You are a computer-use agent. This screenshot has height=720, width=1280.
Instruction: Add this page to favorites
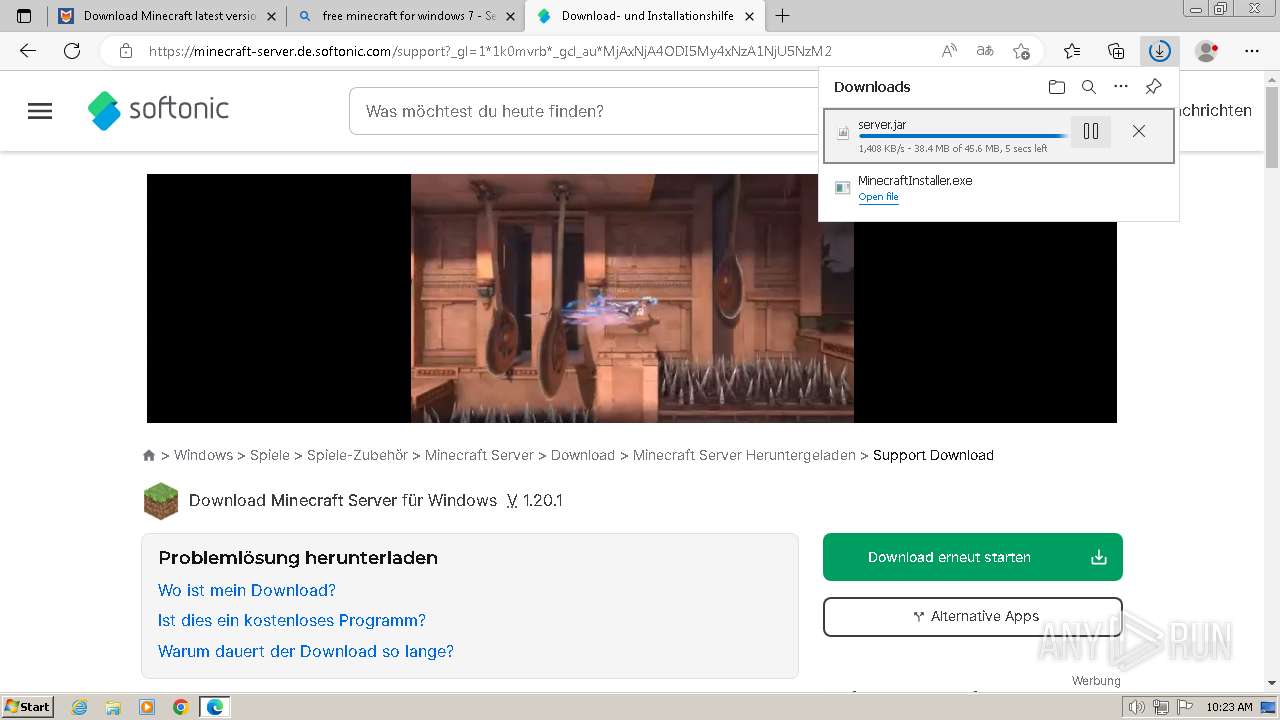[x=1021, y=51]
